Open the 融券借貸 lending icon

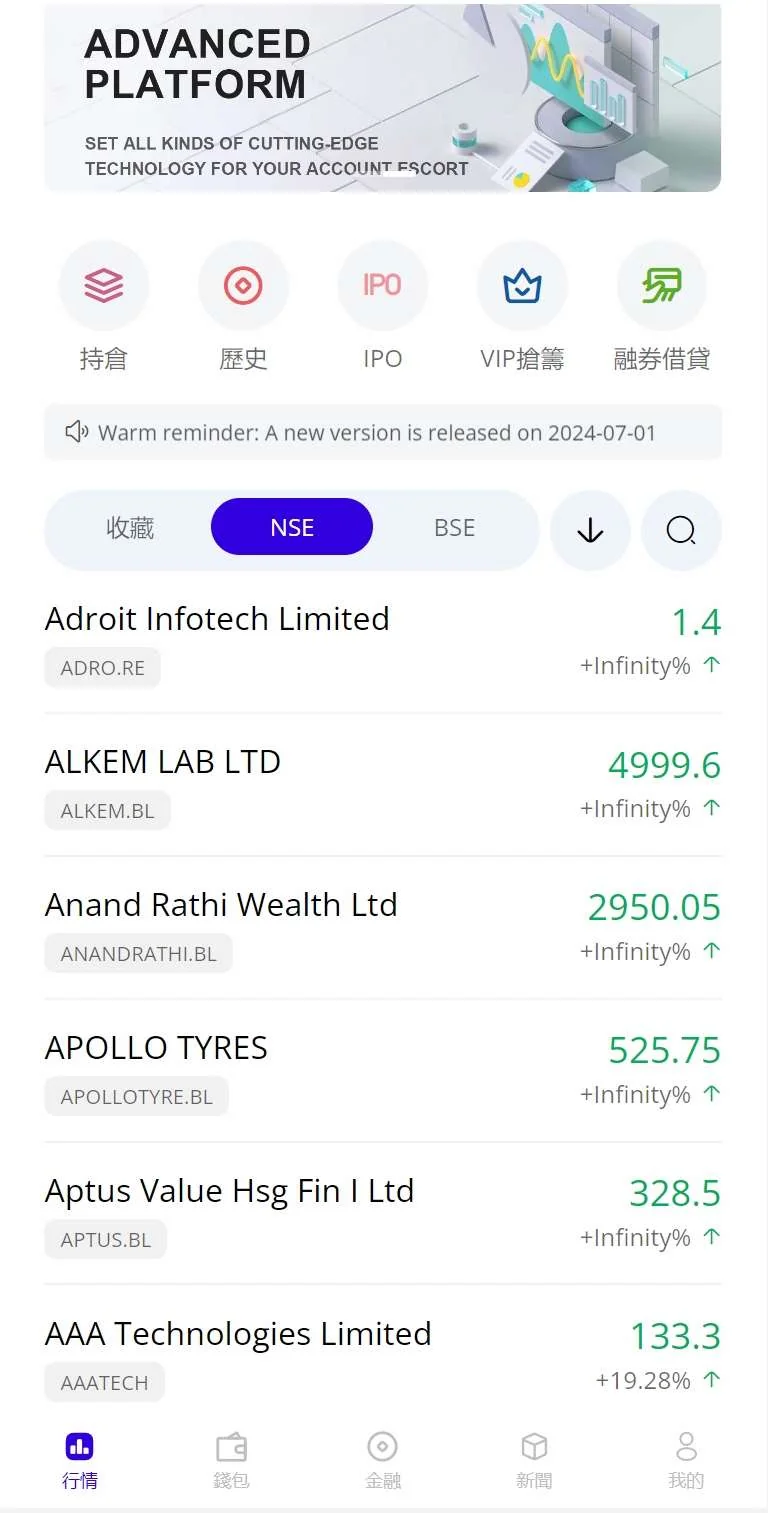[x=661, y=286]
